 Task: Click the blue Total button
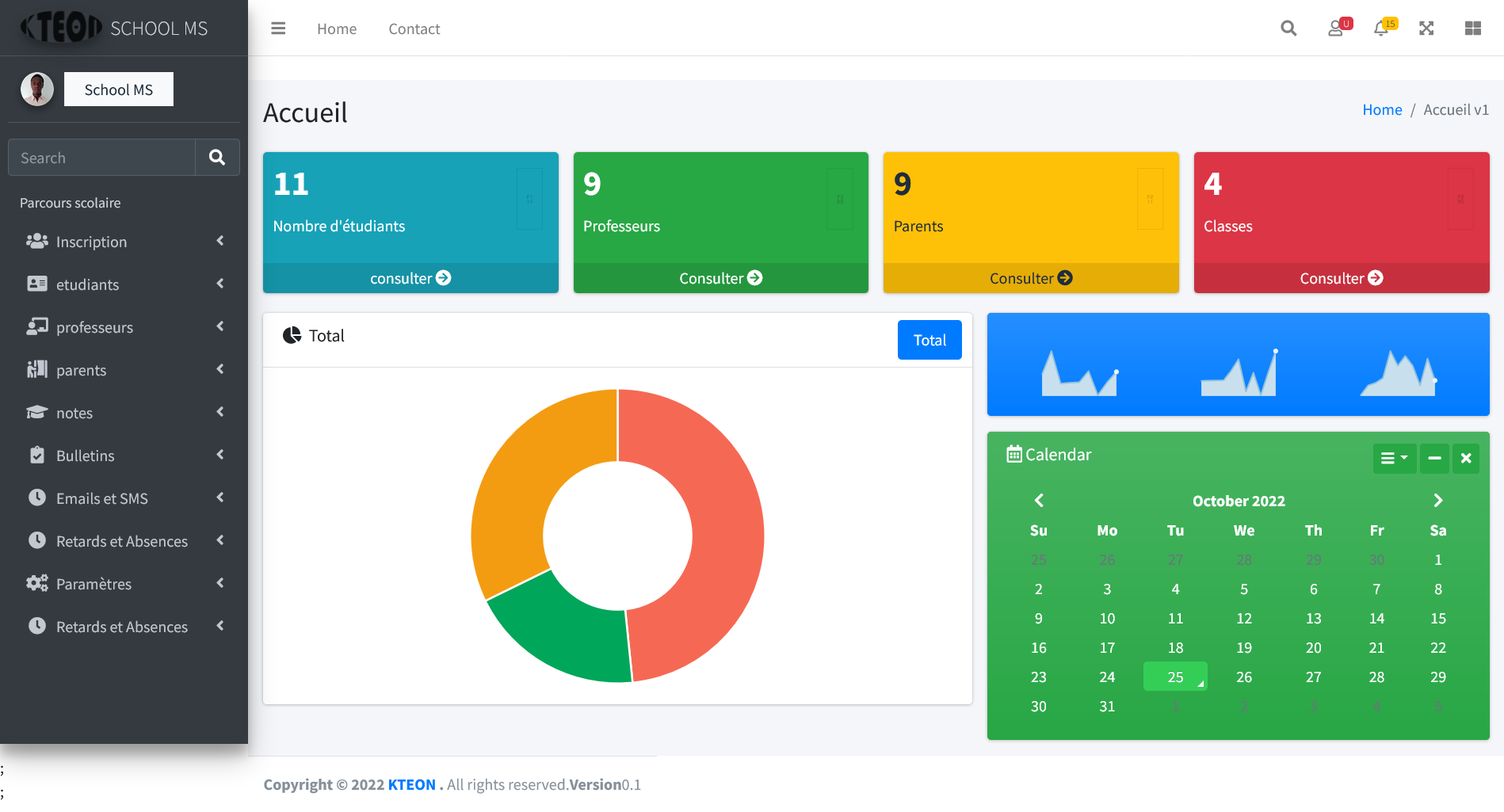click(x=930, y=340)
